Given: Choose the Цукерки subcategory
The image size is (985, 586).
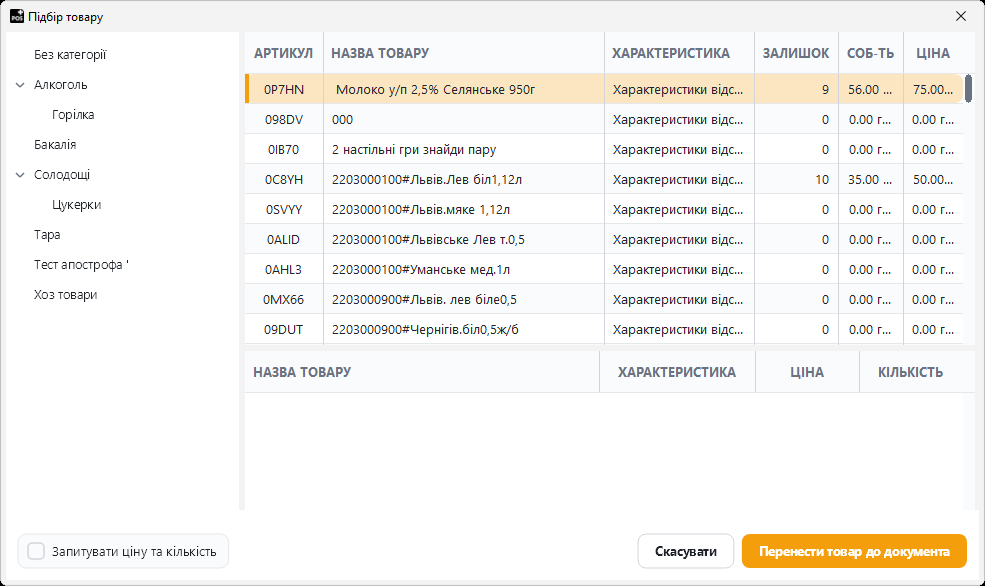Looking at the screenshot, I should 77,205.
